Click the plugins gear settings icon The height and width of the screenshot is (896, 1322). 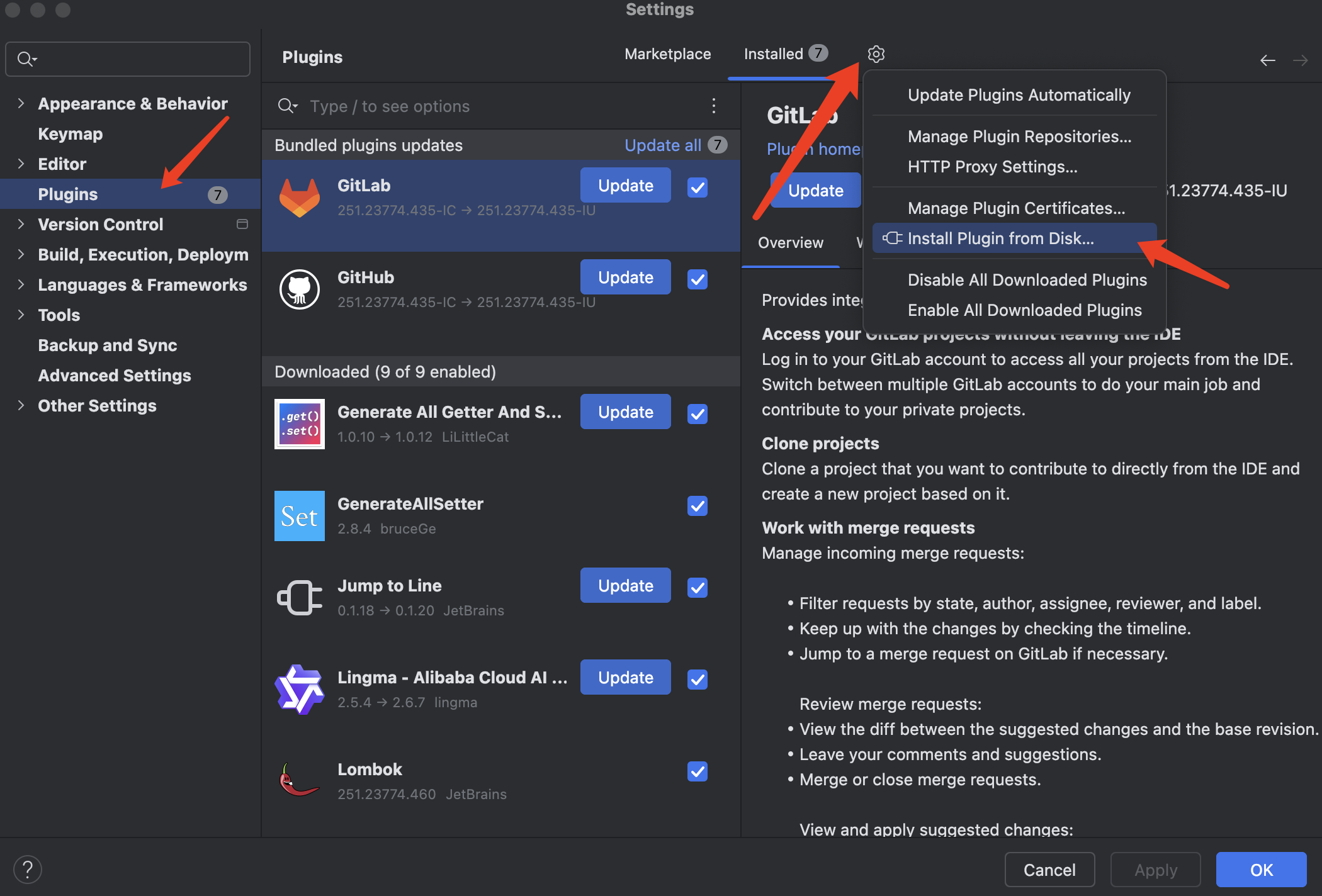(x=876, y=54)
